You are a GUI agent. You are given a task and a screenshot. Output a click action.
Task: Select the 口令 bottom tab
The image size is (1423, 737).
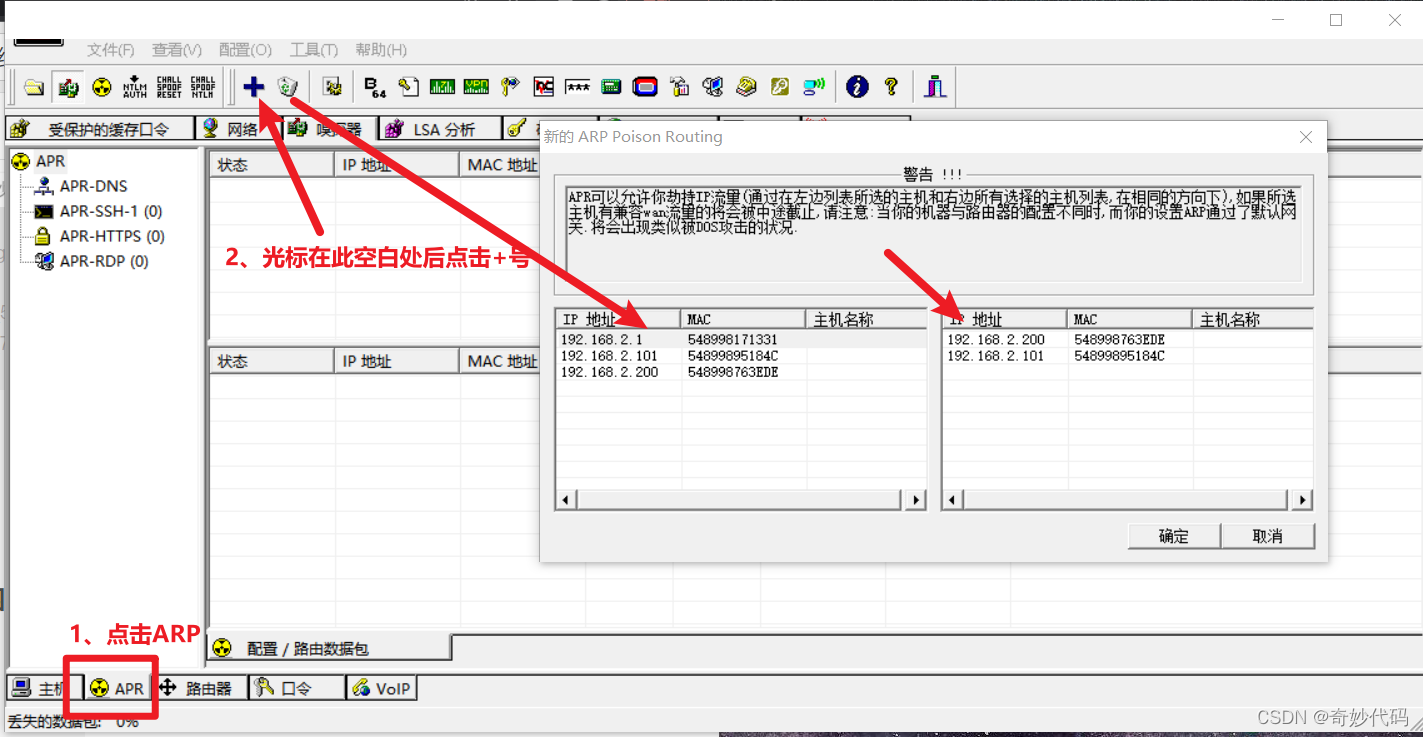pos(296,689)
